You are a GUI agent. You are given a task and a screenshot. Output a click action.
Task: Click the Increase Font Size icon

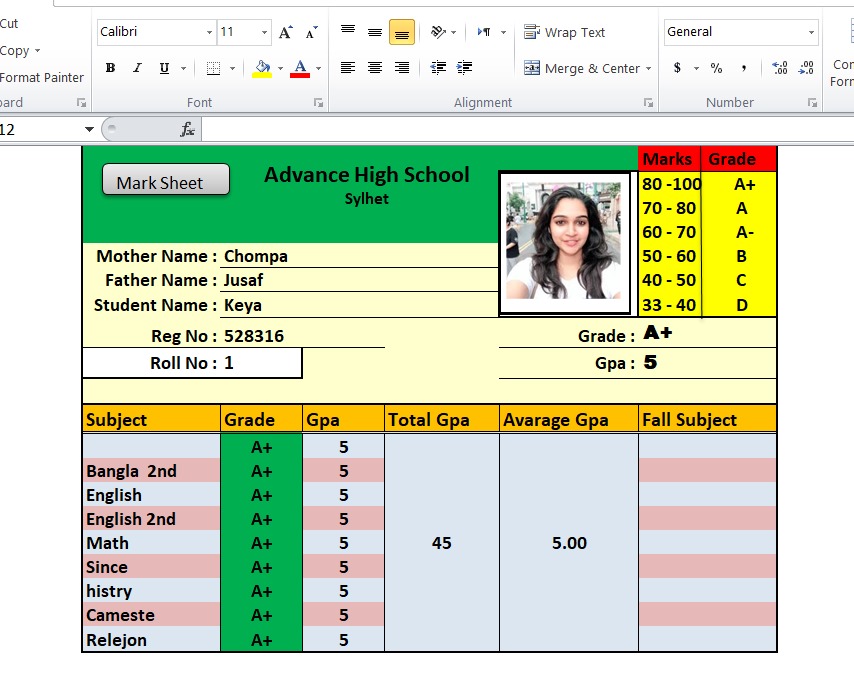[x=286, y=32]
